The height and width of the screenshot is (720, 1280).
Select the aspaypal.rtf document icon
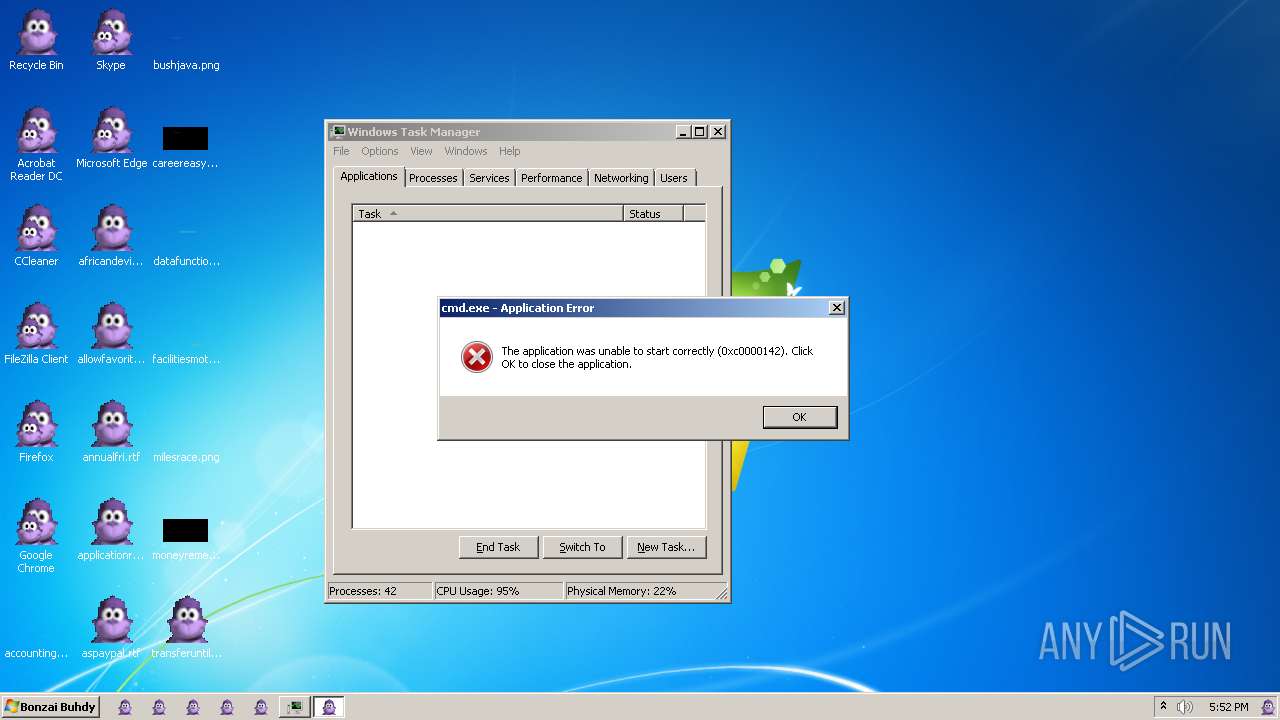click(111, 629)
